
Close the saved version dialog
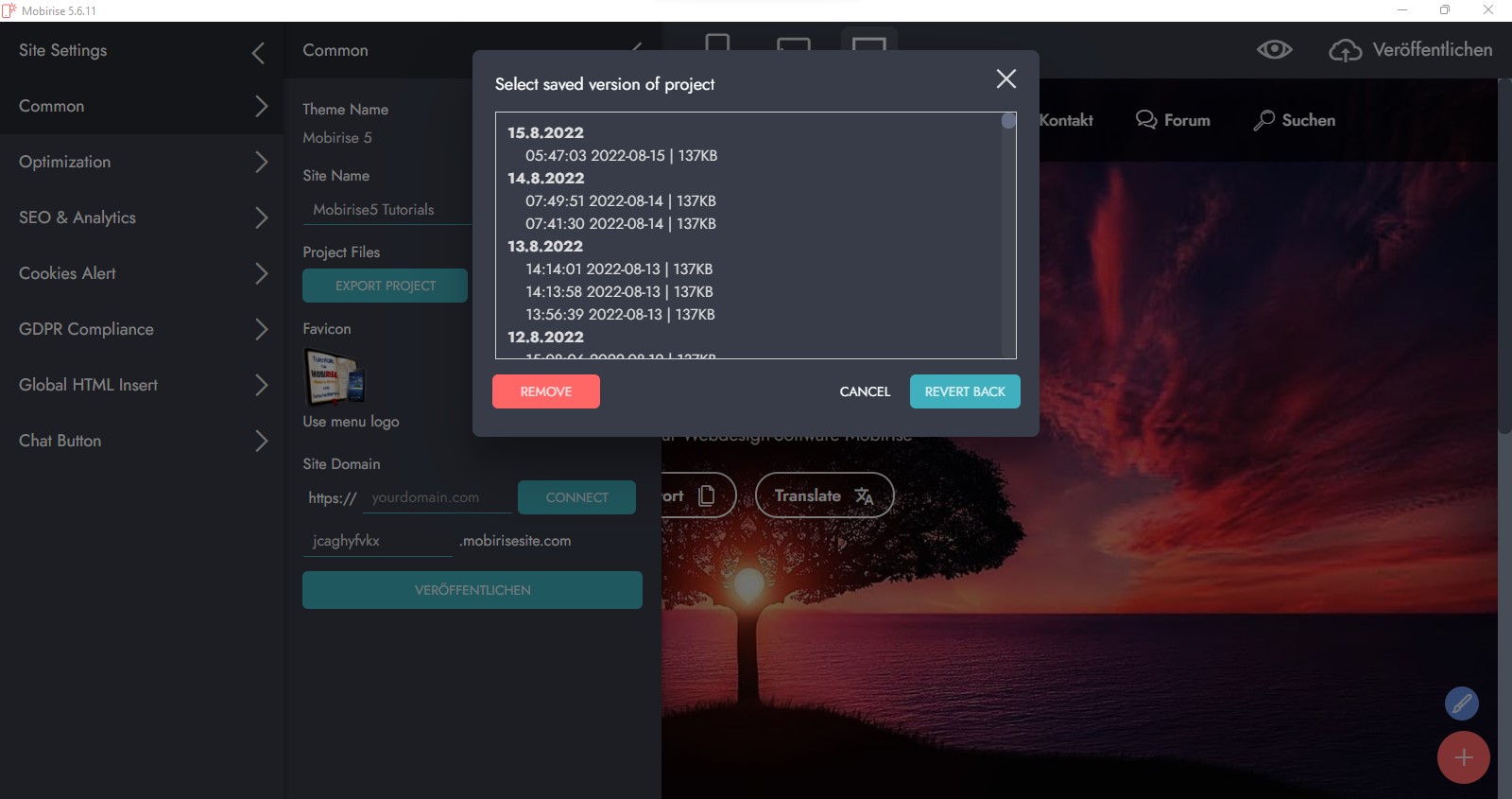coord(1005,79)
